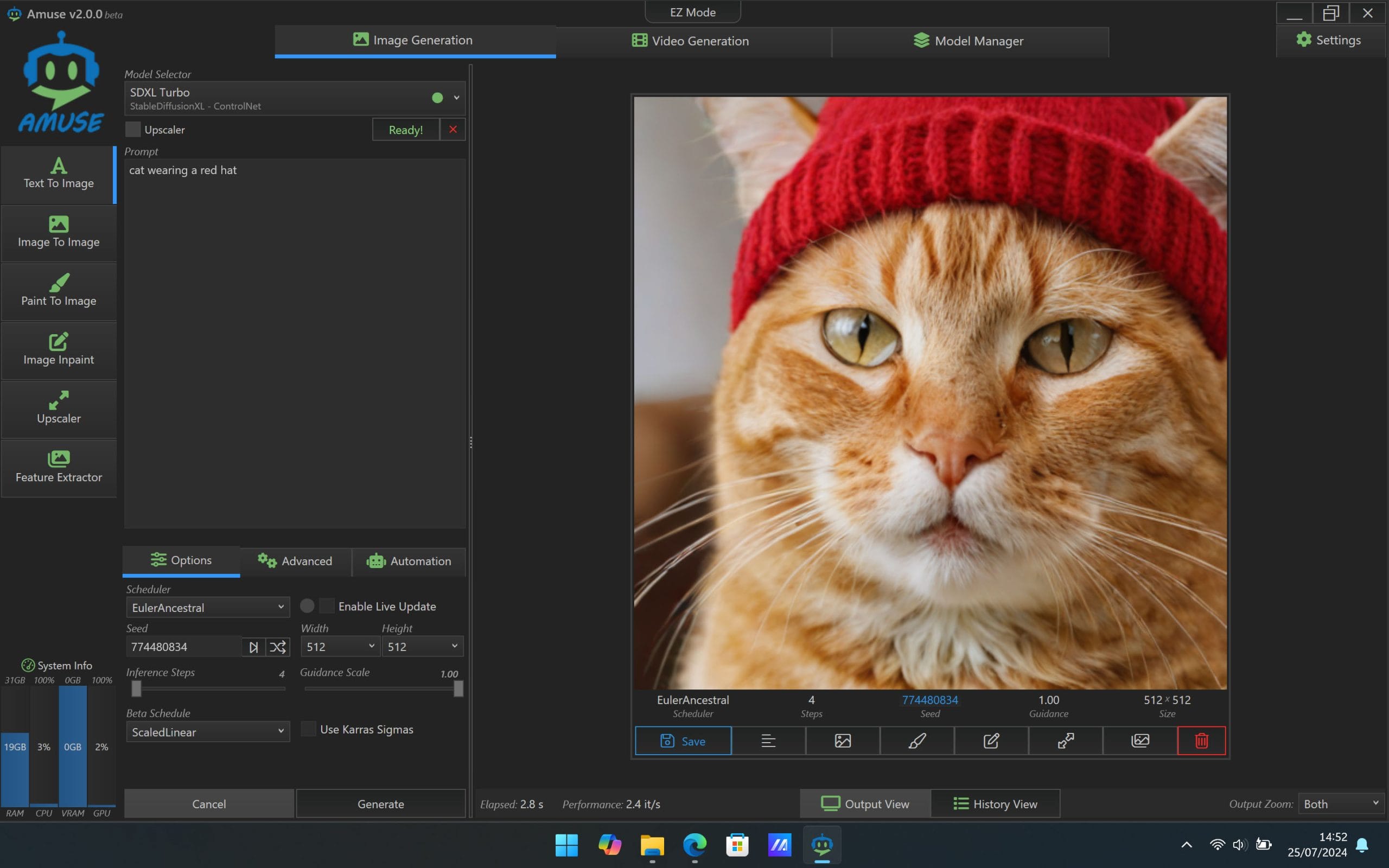Click the random seed shuffle icon
Viewport: 1389px width, 868px height.
[x=278, y=647]
